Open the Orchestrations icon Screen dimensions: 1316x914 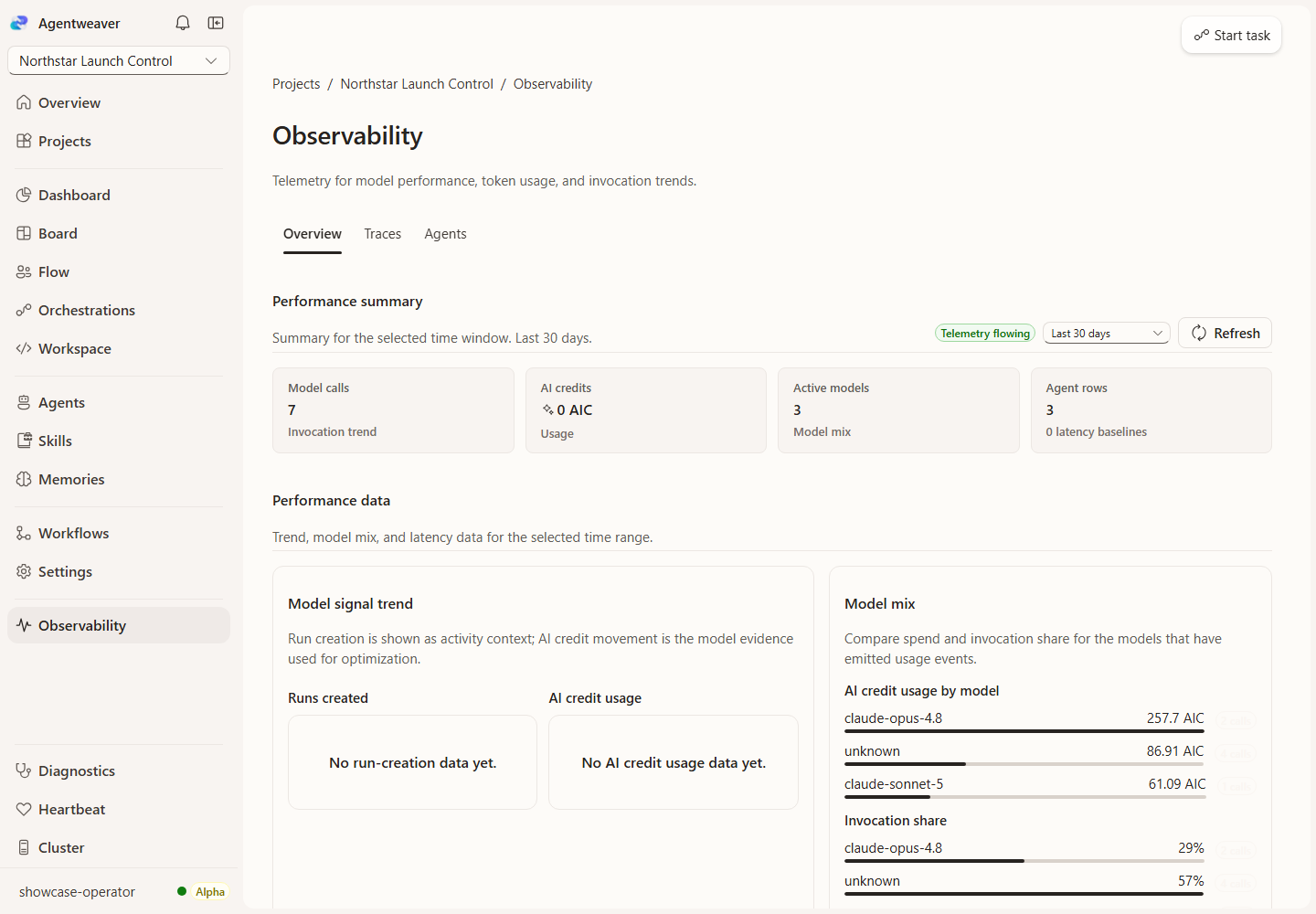point(24,310)
